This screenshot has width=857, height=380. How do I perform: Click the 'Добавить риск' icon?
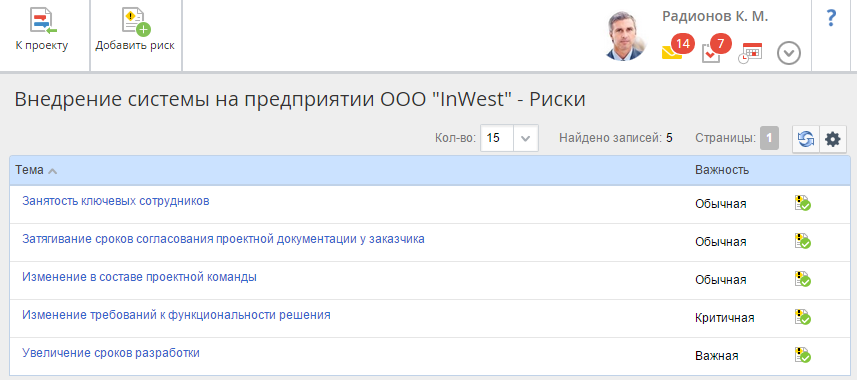pyautogui.click(x=136, y=23)
